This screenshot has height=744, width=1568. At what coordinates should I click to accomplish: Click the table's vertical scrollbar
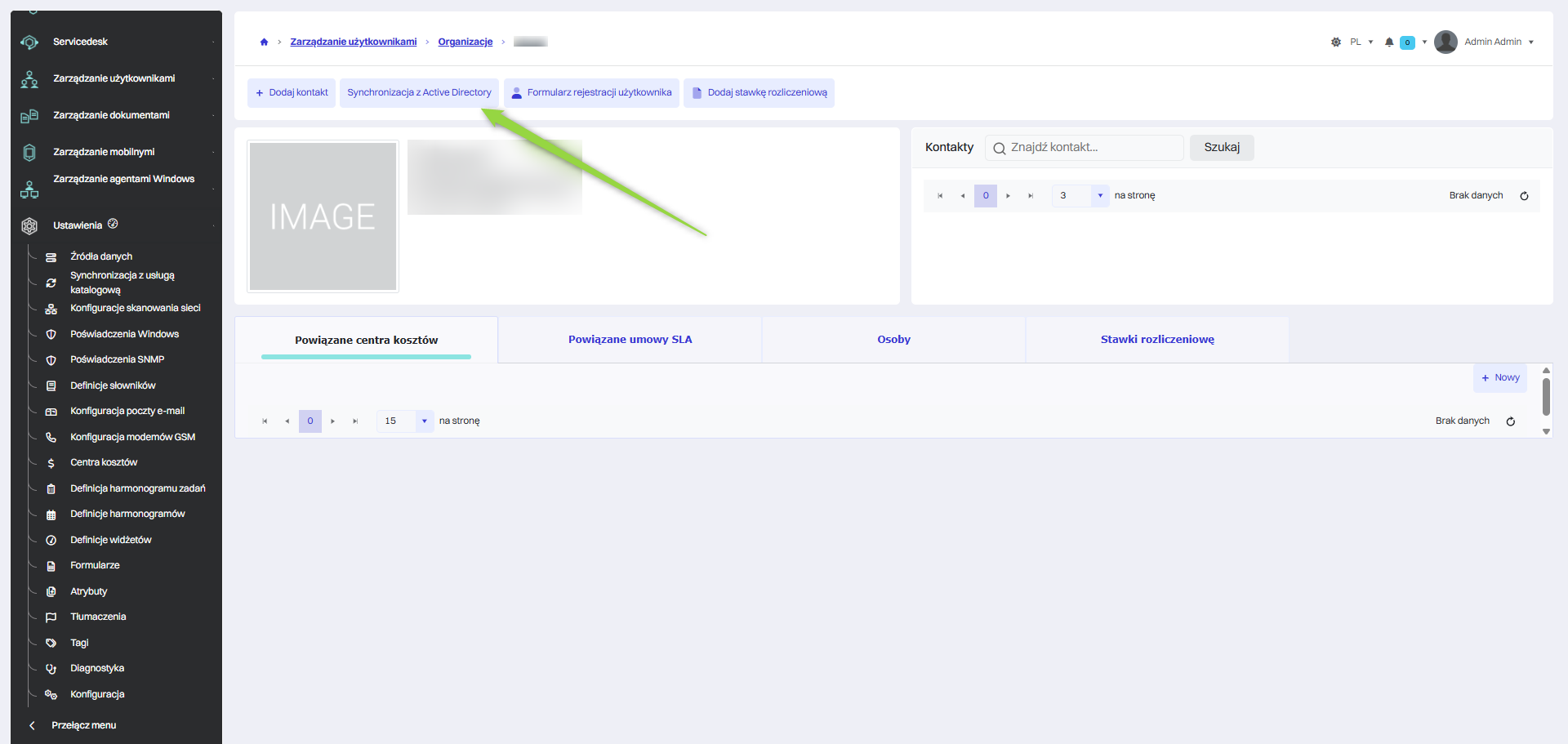coord(1546,397)
